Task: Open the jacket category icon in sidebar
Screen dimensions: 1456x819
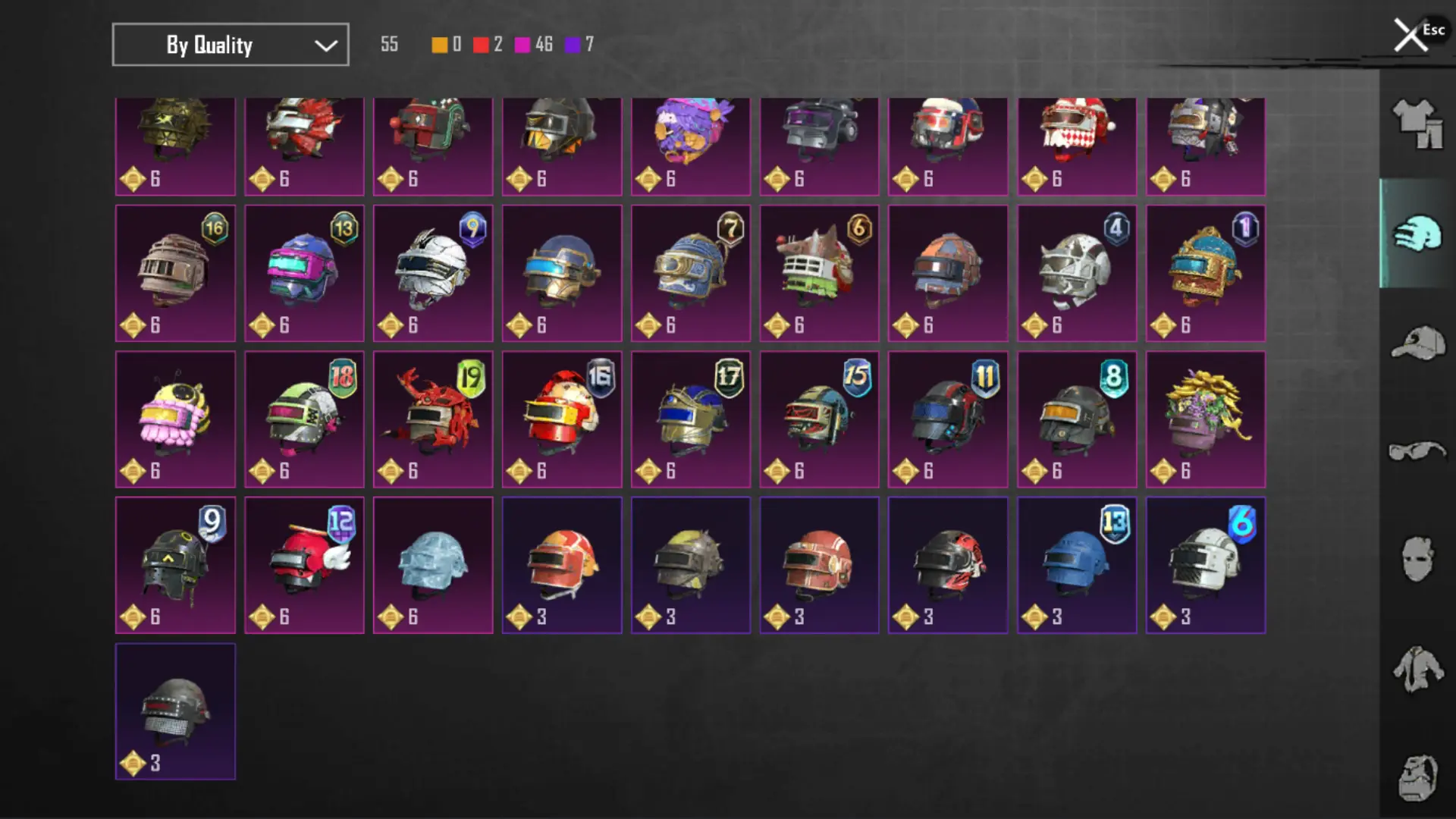Action: click(x=1417, y=669)
